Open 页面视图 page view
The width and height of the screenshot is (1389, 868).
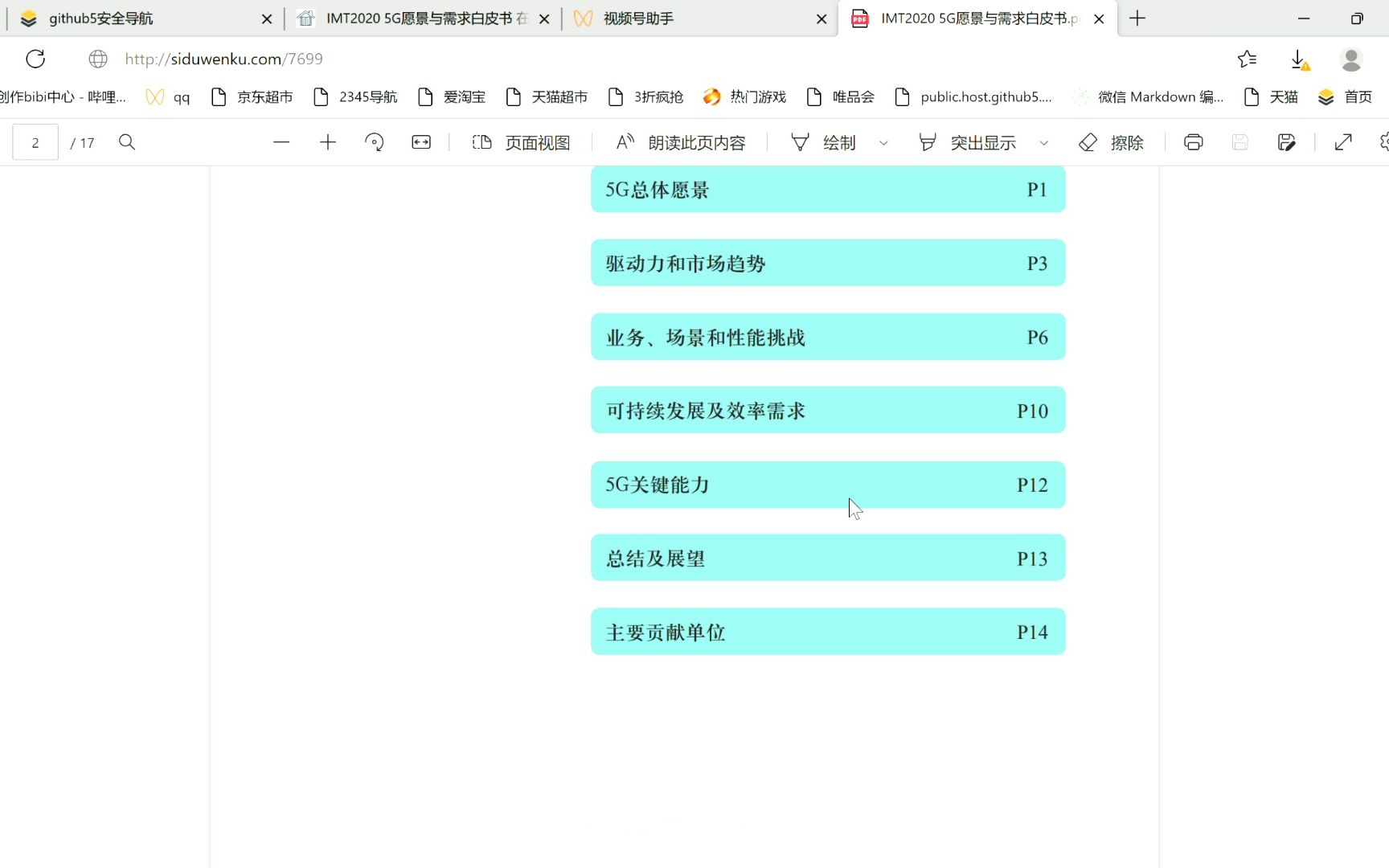click(x=521, y=142)
